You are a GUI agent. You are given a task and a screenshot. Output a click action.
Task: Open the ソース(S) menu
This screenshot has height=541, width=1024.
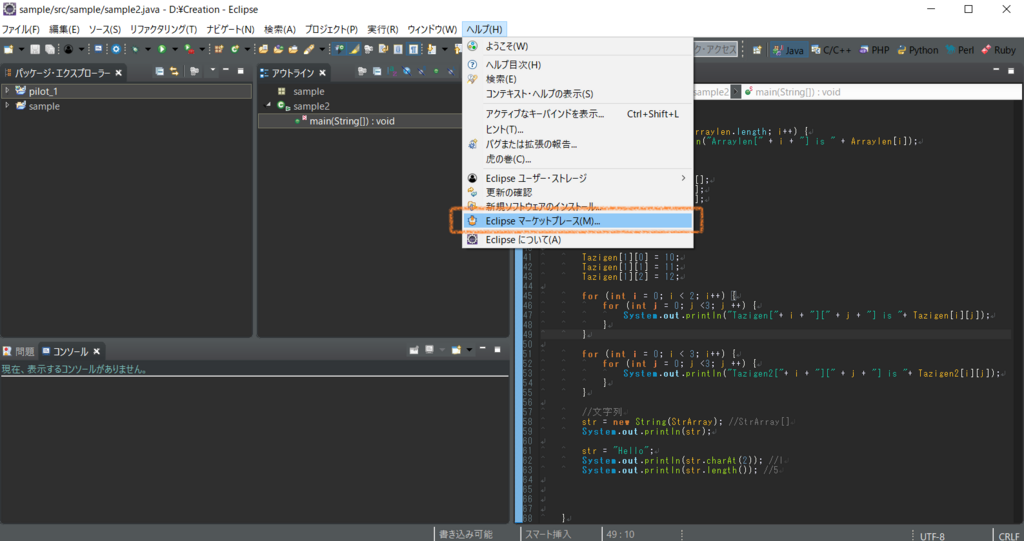click(x=104, y=29)
